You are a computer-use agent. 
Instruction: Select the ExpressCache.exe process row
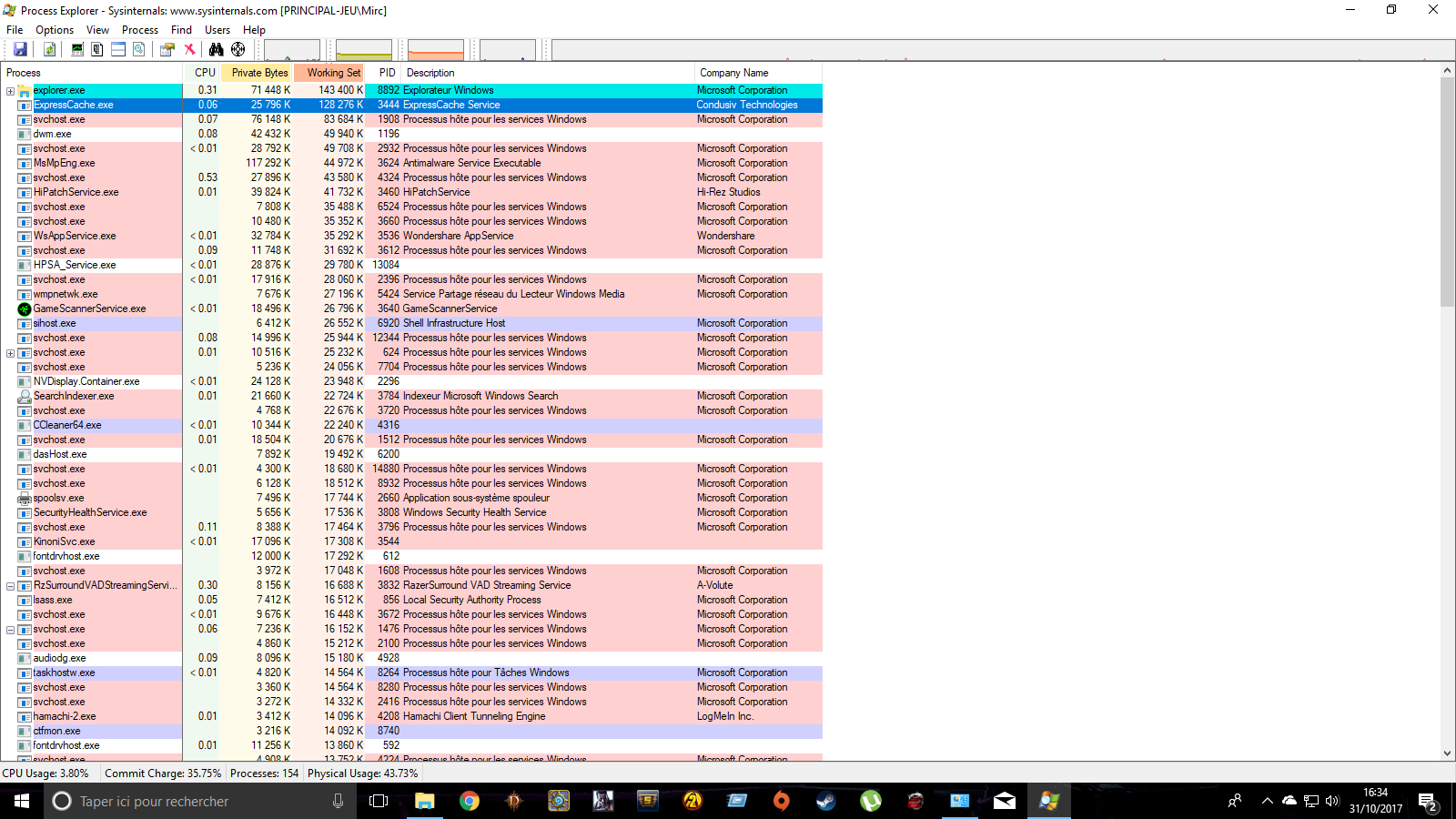tap(411, 105)
